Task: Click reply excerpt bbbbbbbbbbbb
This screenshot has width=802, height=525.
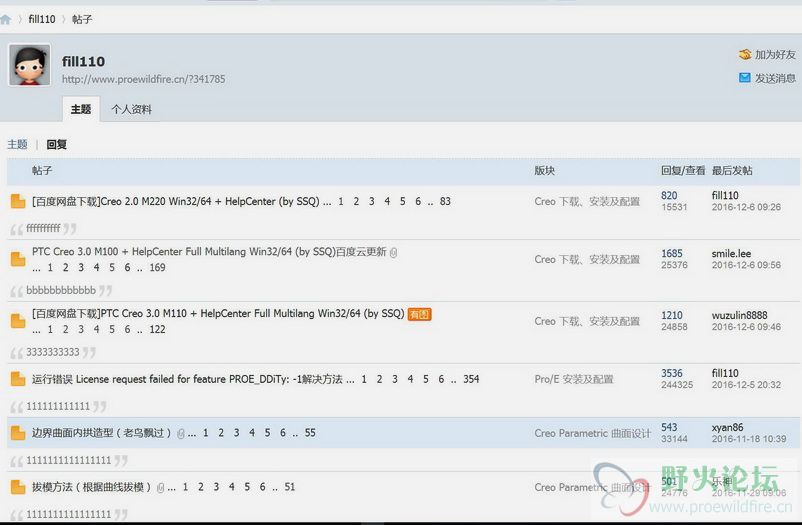Action: tap(61, 290)
